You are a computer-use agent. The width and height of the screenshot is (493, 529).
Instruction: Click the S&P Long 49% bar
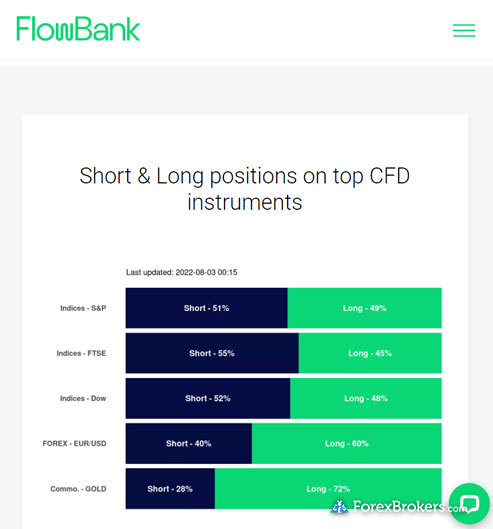tap(364, 308)
